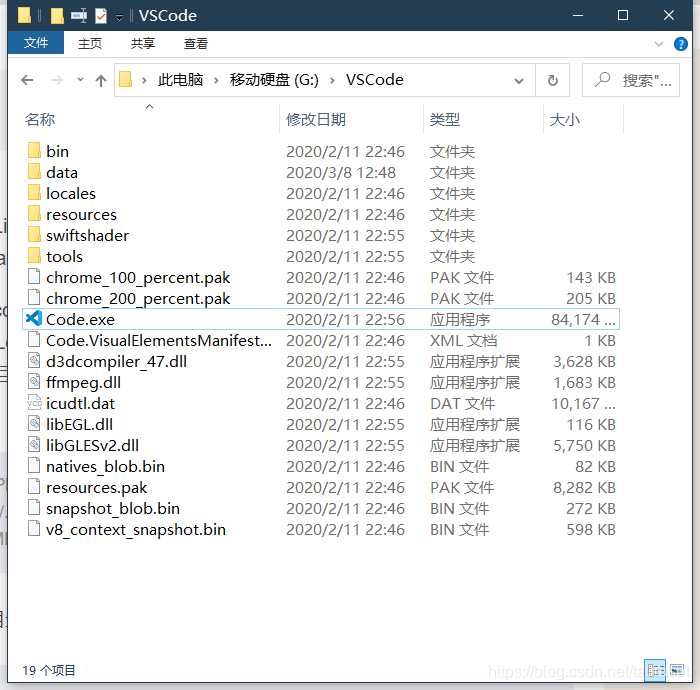
Task: Close the VSCode Explorer window
Action: [669, 16]
